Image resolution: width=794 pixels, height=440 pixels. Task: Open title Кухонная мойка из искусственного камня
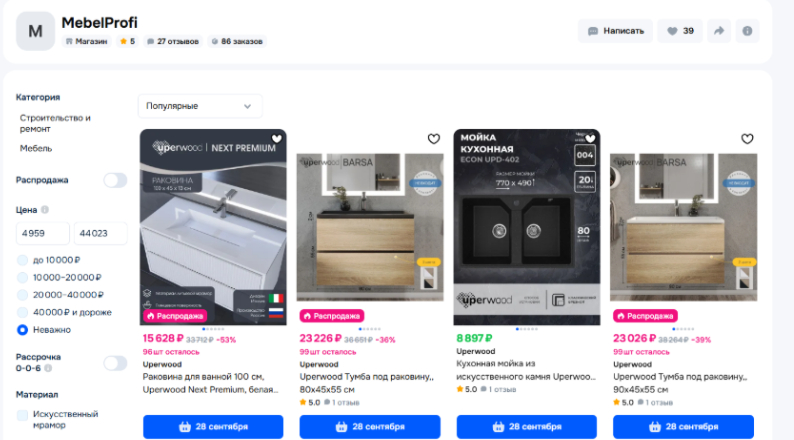tap(526, 370)
